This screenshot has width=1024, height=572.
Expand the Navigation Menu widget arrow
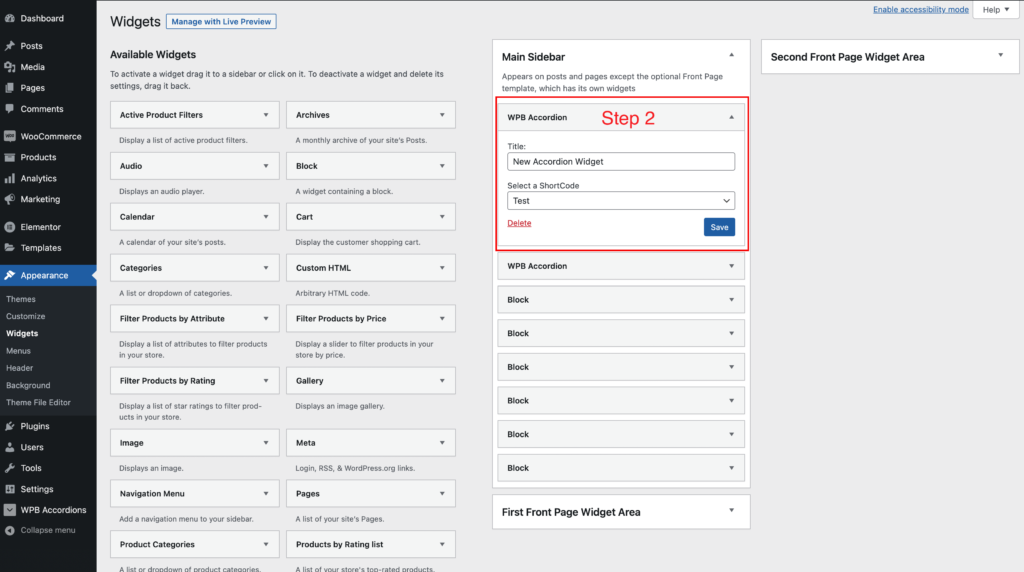point(266,494)
